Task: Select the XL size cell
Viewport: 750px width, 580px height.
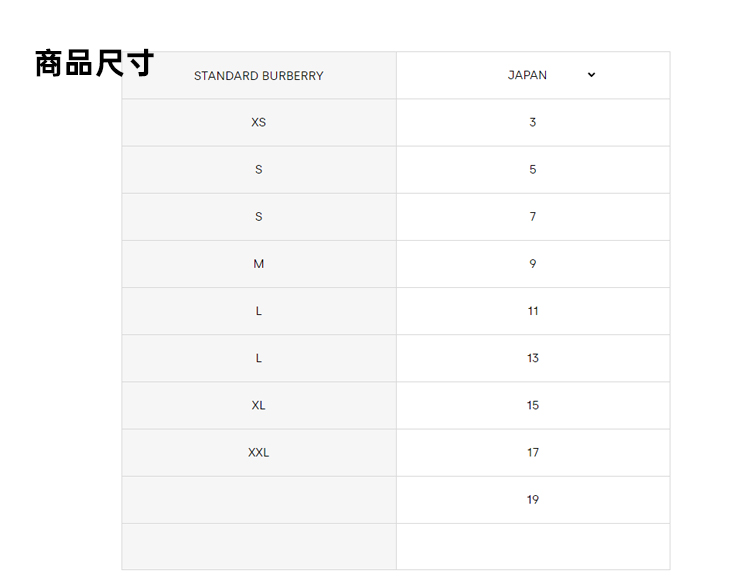Action: point(259,405)
